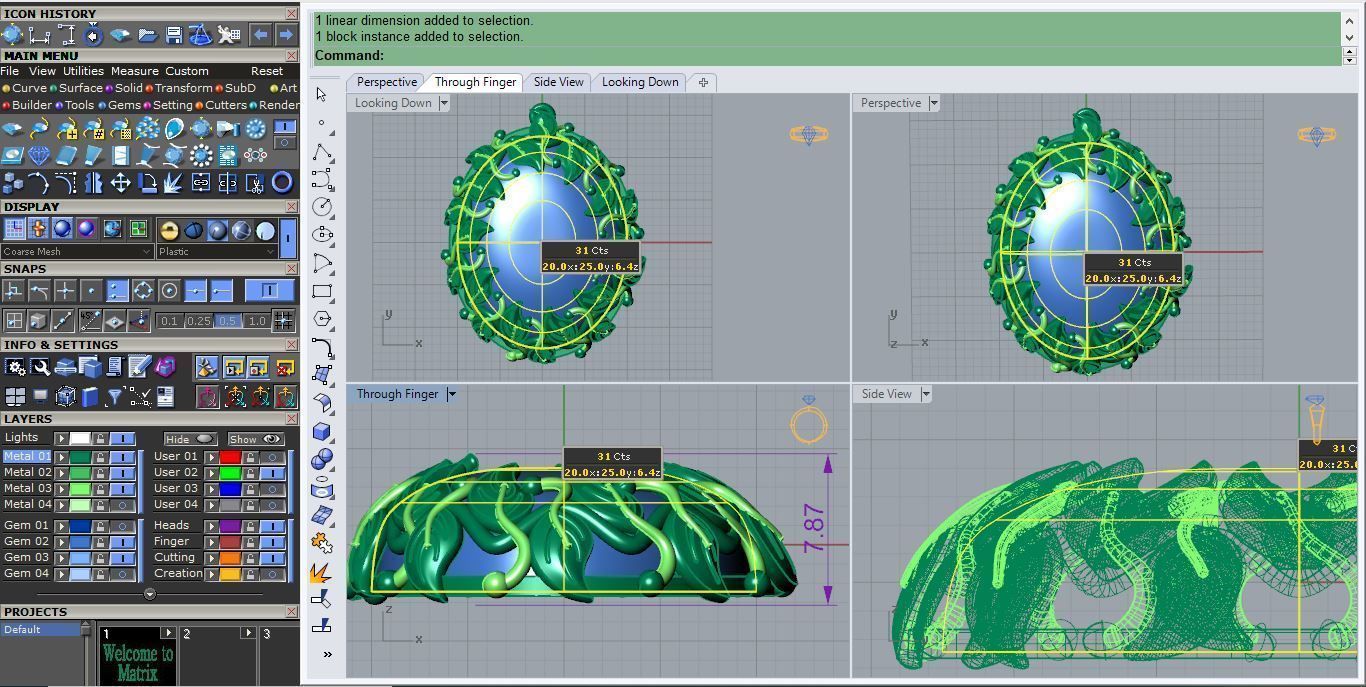Click the shaded blue sphere display mode

coord(62,229)
